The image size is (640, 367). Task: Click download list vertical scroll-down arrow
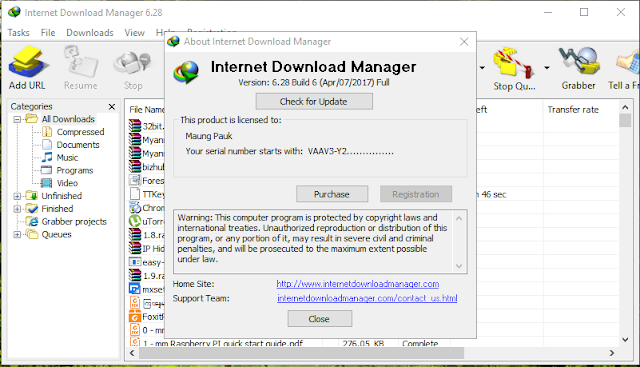point(625,340)
